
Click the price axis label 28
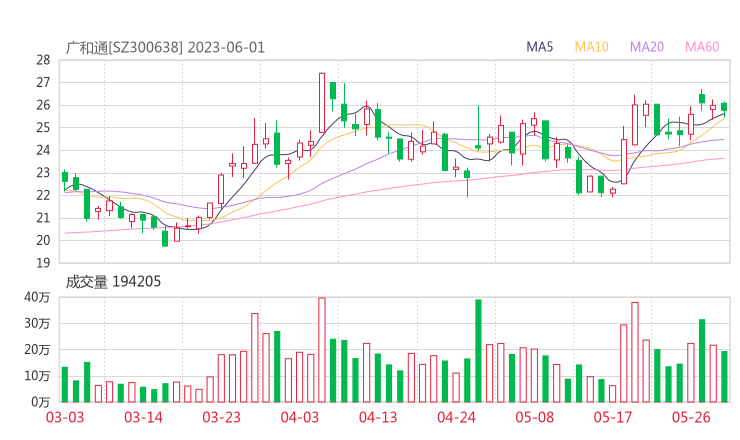pyautogui.click(x=43, y=60)
